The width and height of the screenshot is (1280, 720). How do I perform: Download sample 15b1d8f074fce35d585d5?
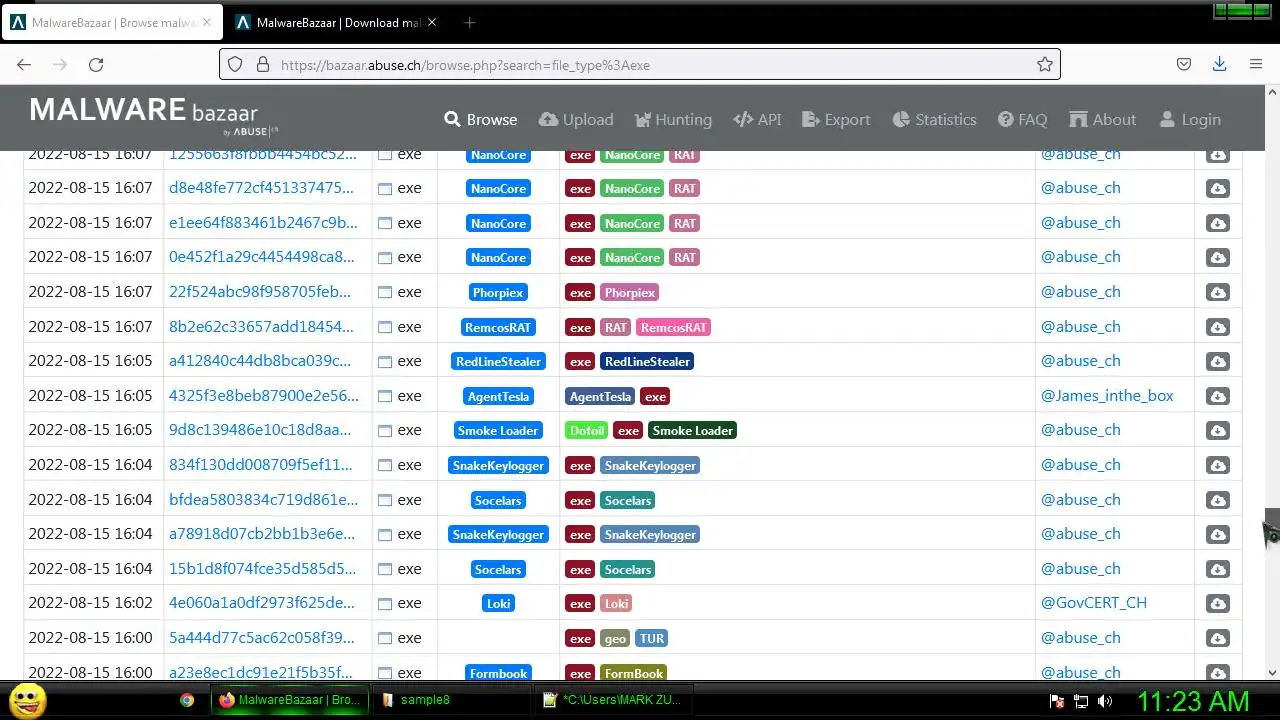pos(1217,569)
